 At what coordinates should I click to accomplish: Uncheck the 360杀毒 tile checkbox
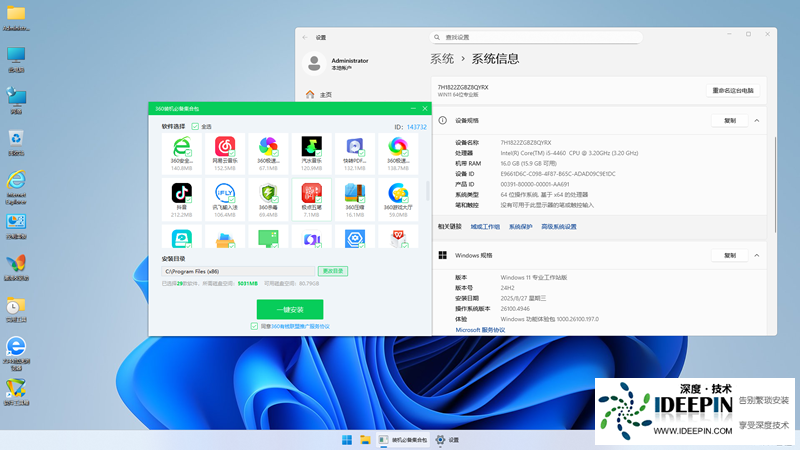(x=276, y=199)
